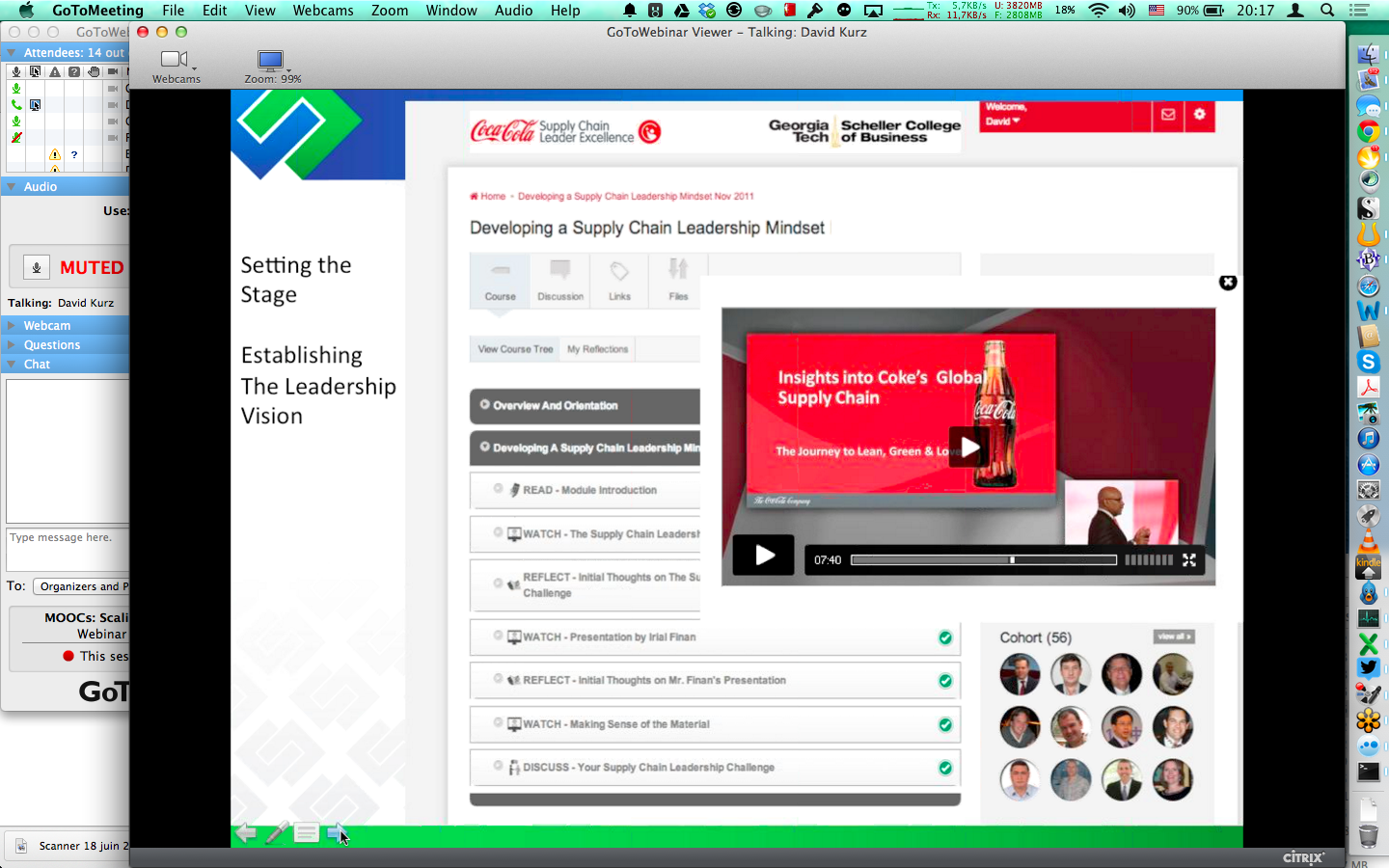Screen dimensions: 1389x868
Task: Click the screen-sharing column header in attendee list
Action: pyautogui.click(x=36, y=71)
